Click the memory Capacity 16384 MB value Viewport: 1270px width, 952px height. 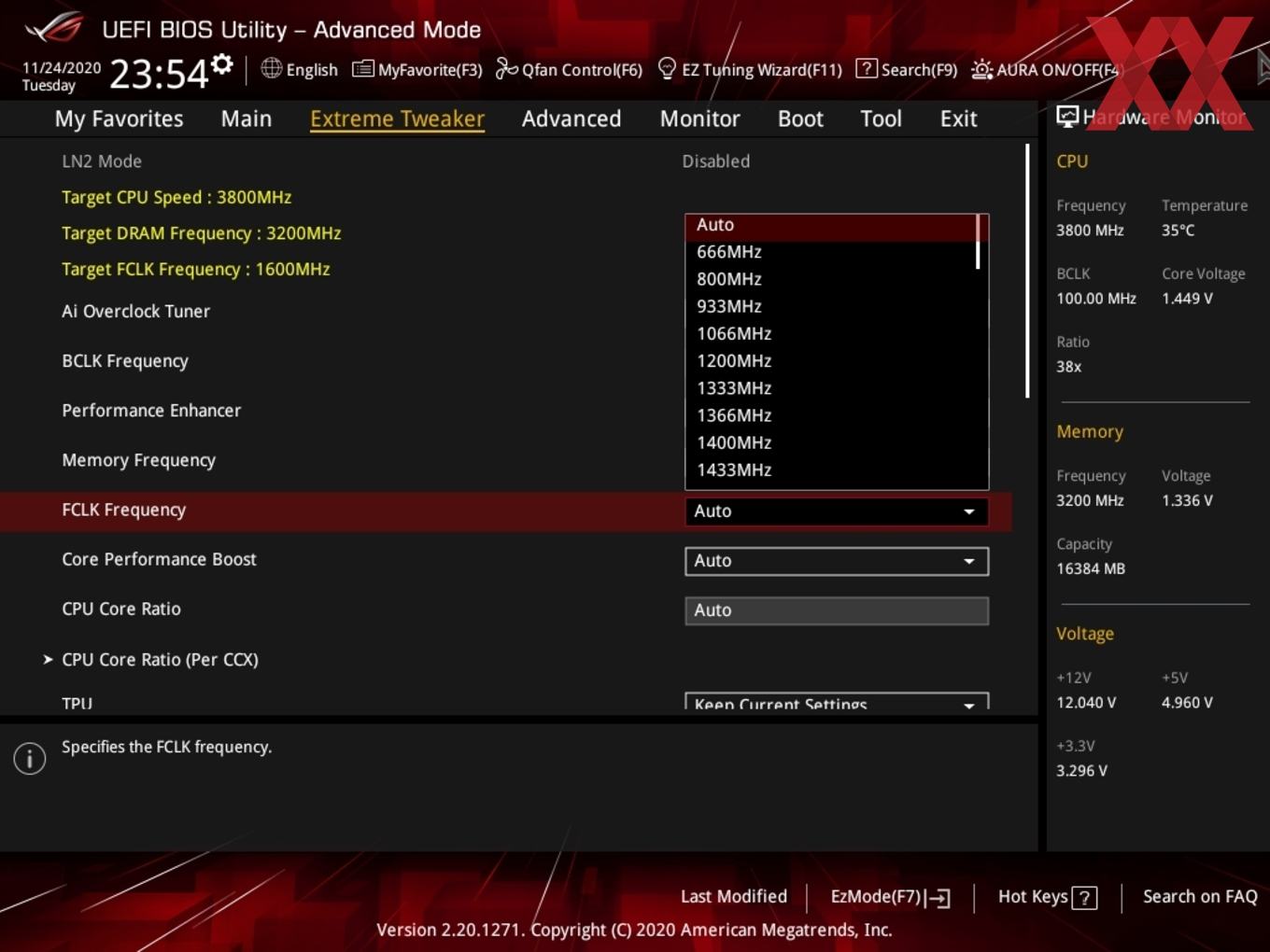coord(1090,568)
